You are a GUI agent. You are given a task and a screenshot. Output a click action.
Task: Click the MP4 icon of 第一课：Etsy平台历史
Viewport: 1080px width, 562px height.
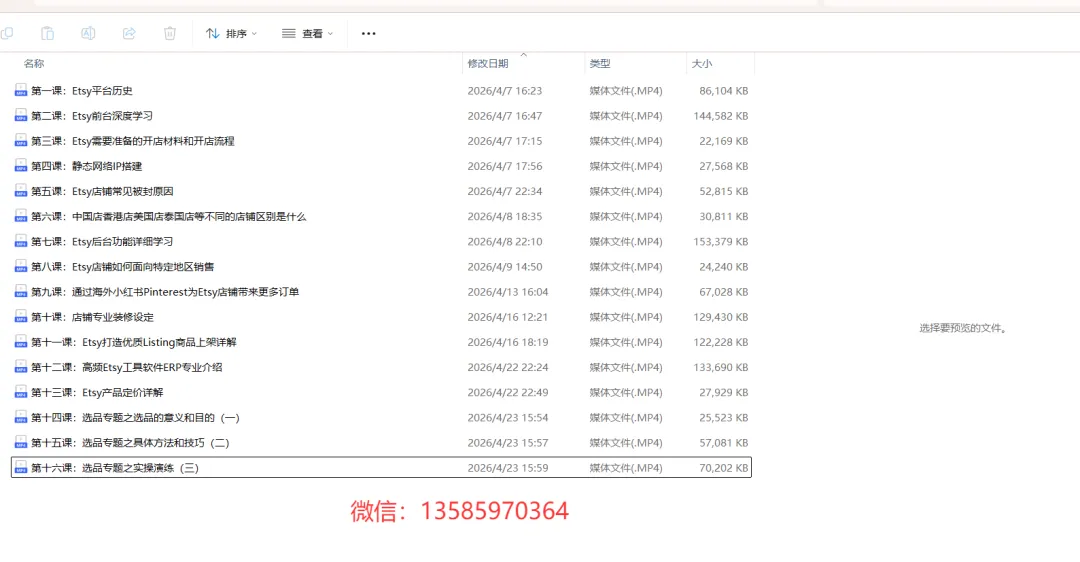[x=21, y=90]
